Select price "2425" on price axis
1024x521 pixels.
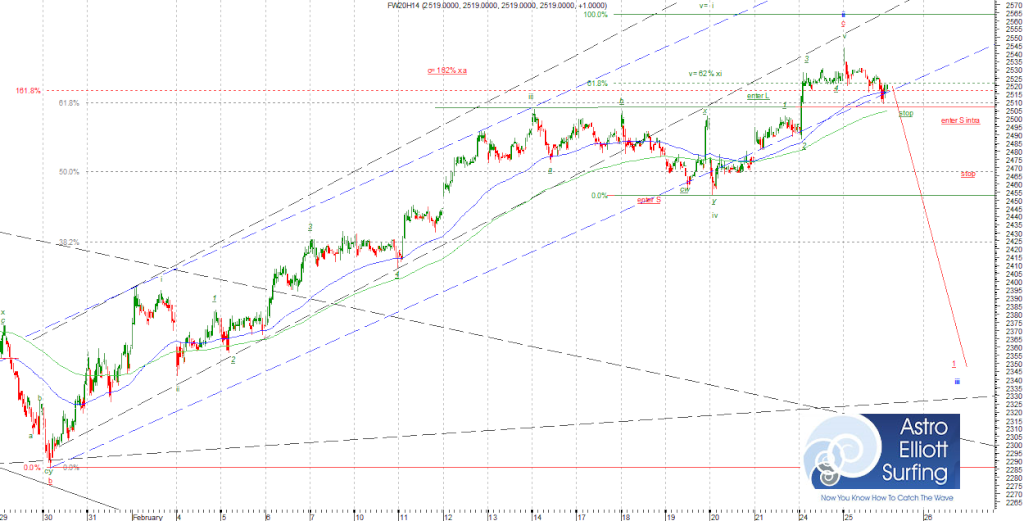point(1012,242)
